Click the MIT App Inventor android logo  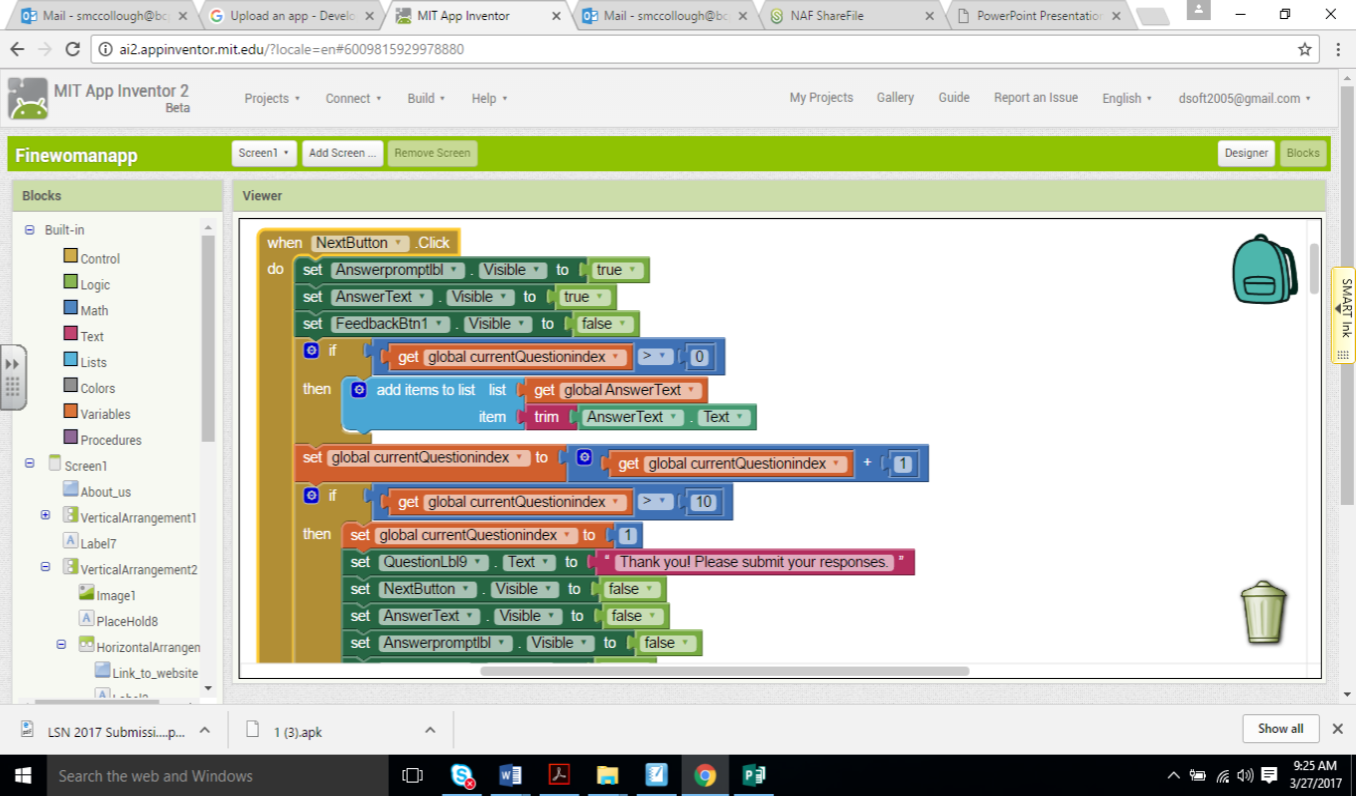[27, 98]
